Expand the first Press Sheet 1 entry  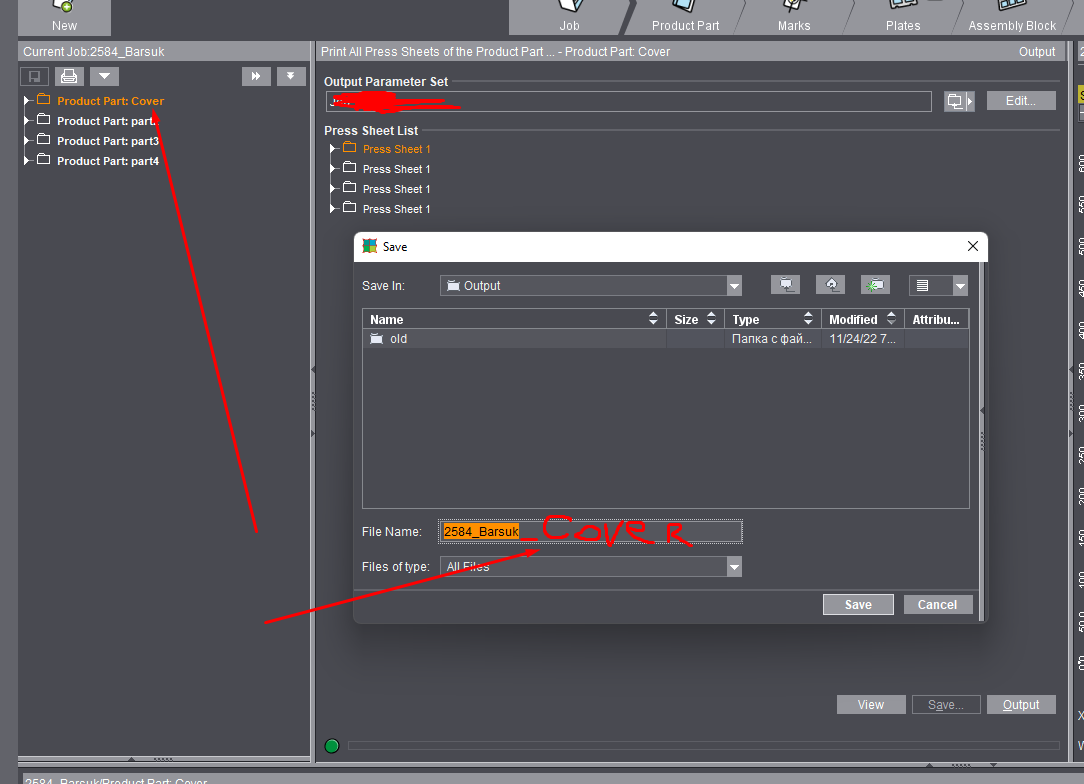tap(334, 148)
